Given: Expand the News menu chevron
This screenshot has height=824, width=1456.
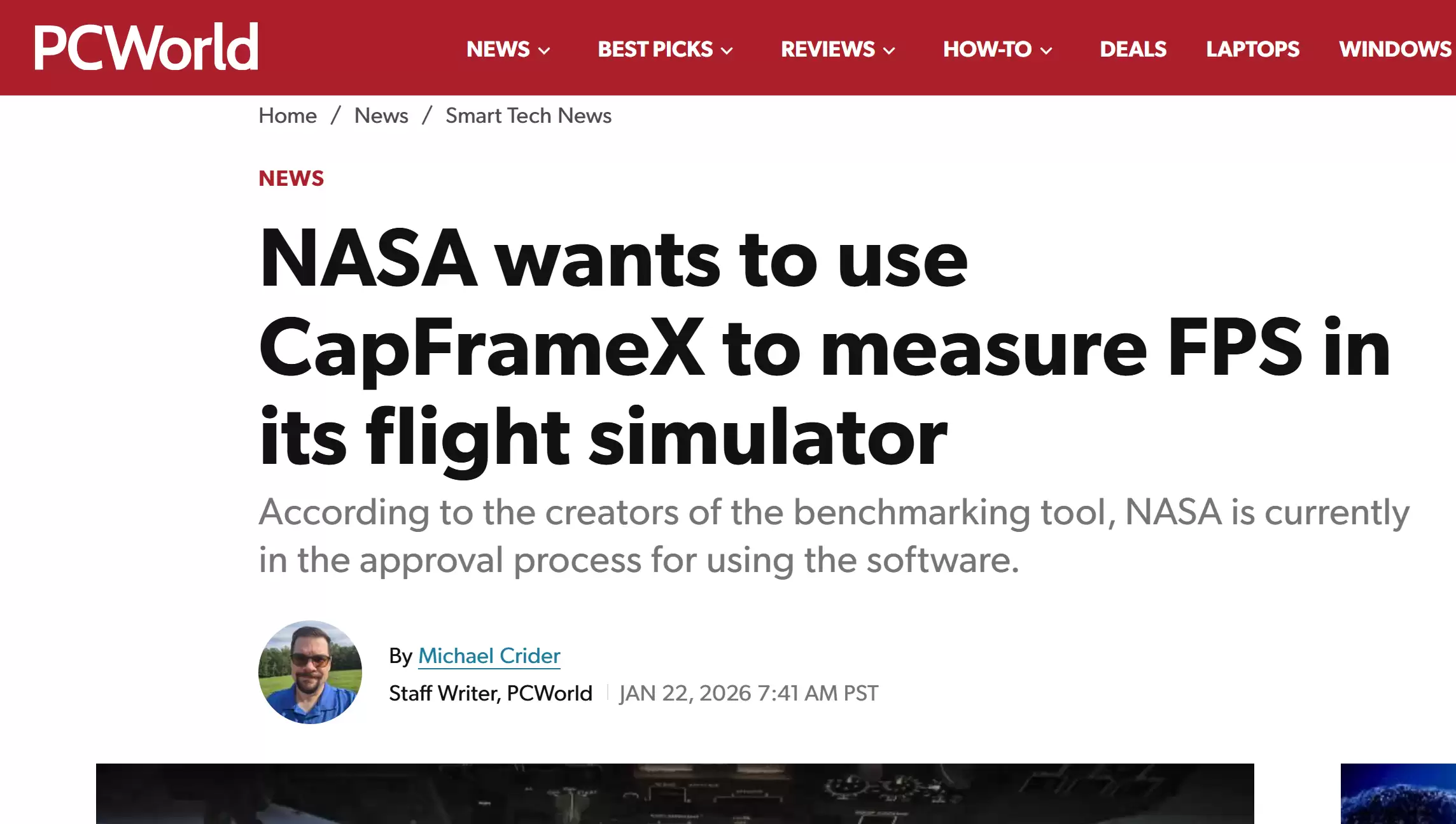Looking at the screenshot, I should click(x=544, y=51).
